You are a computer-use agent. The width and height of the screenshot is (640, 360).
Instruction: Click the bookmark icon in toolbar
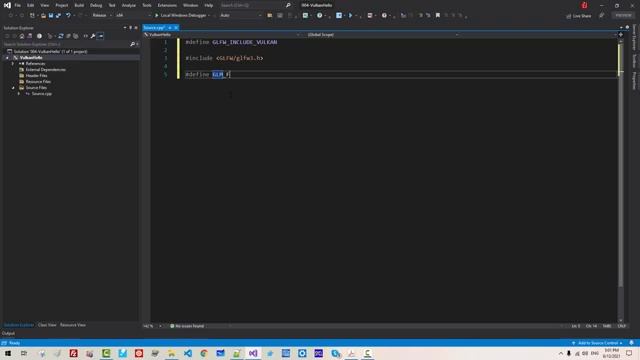coord(438,16)
